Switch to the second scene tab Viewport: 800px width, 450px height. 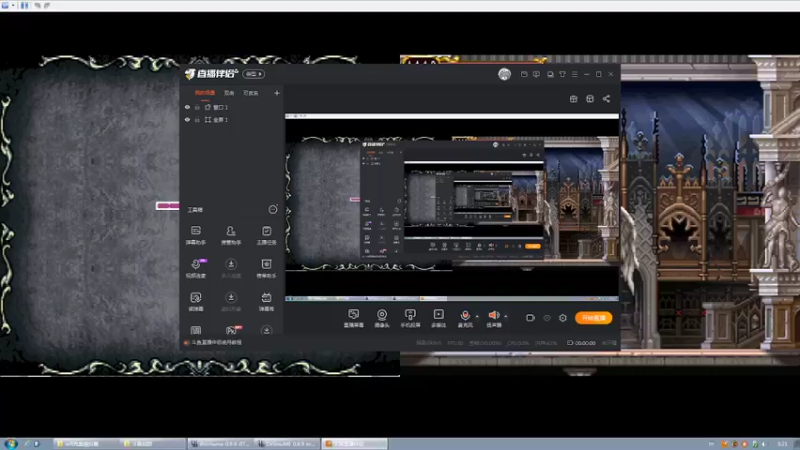(229, 93)
